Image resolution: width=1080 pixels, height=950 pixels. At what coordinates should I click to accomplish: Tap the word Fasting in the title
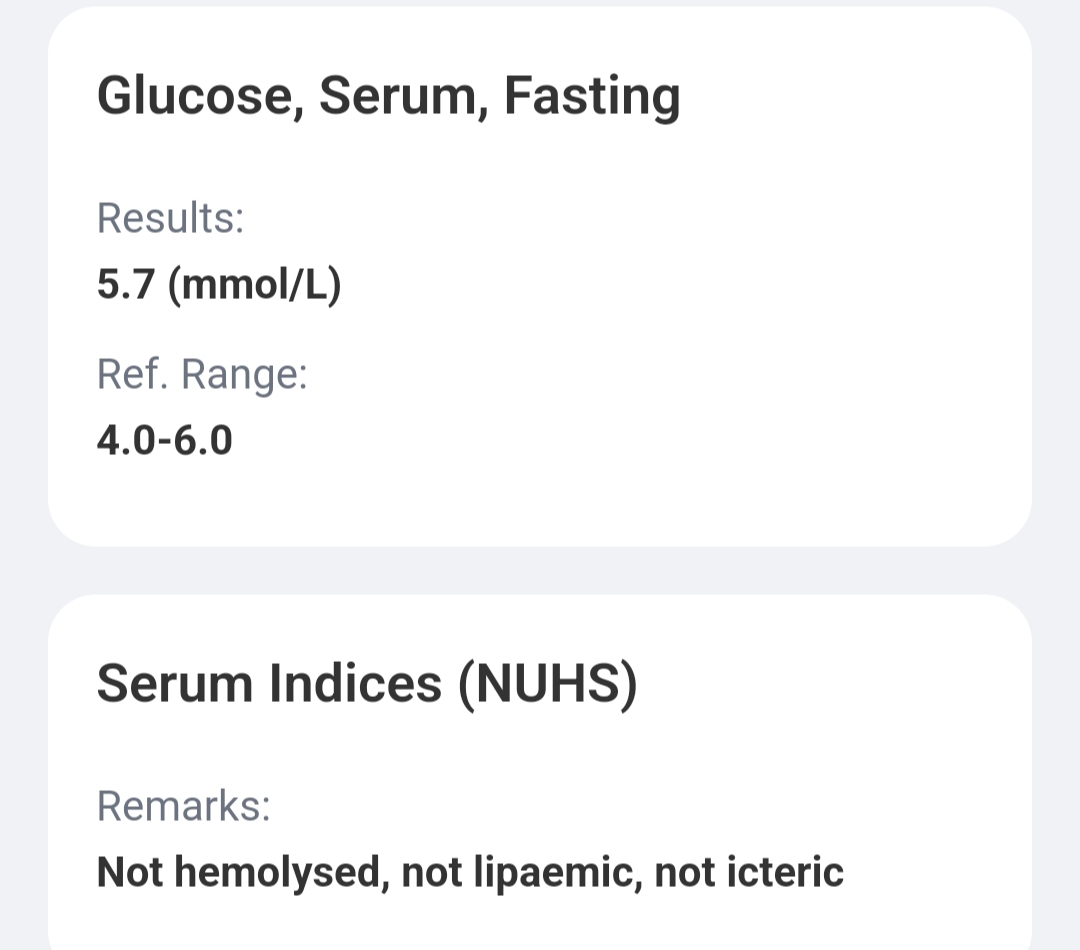592,96
